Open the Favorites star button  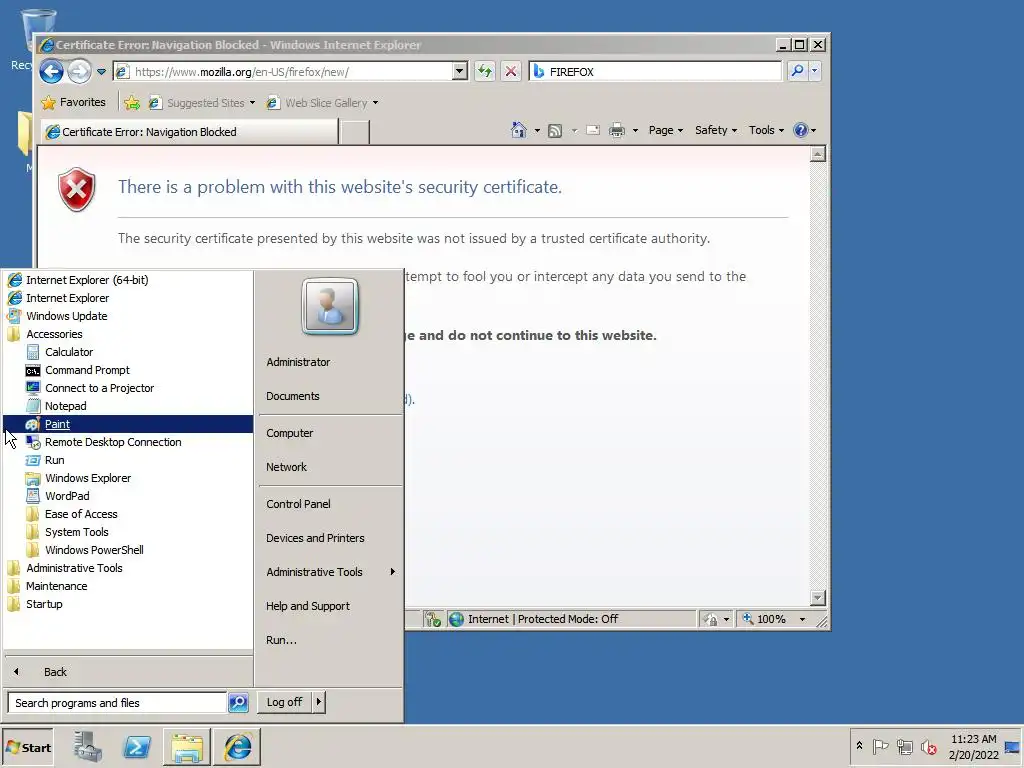pos(73,103)
